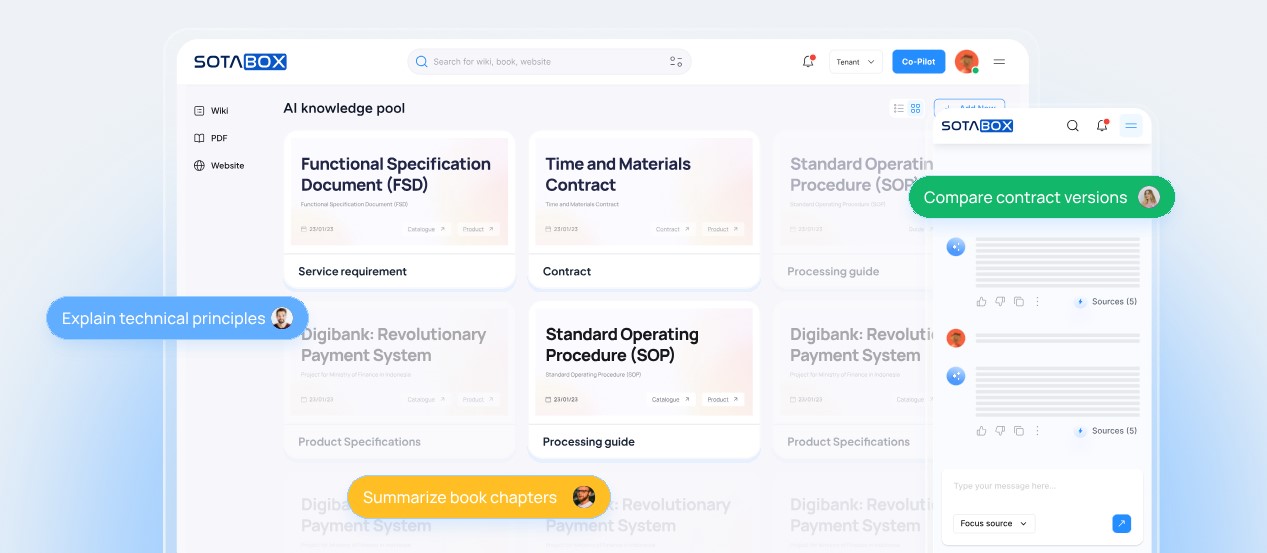The height and width of the screenshot is (553, 1267).
Task: Like the last AI reply with thumbs up
Action: tap(981, 431)
